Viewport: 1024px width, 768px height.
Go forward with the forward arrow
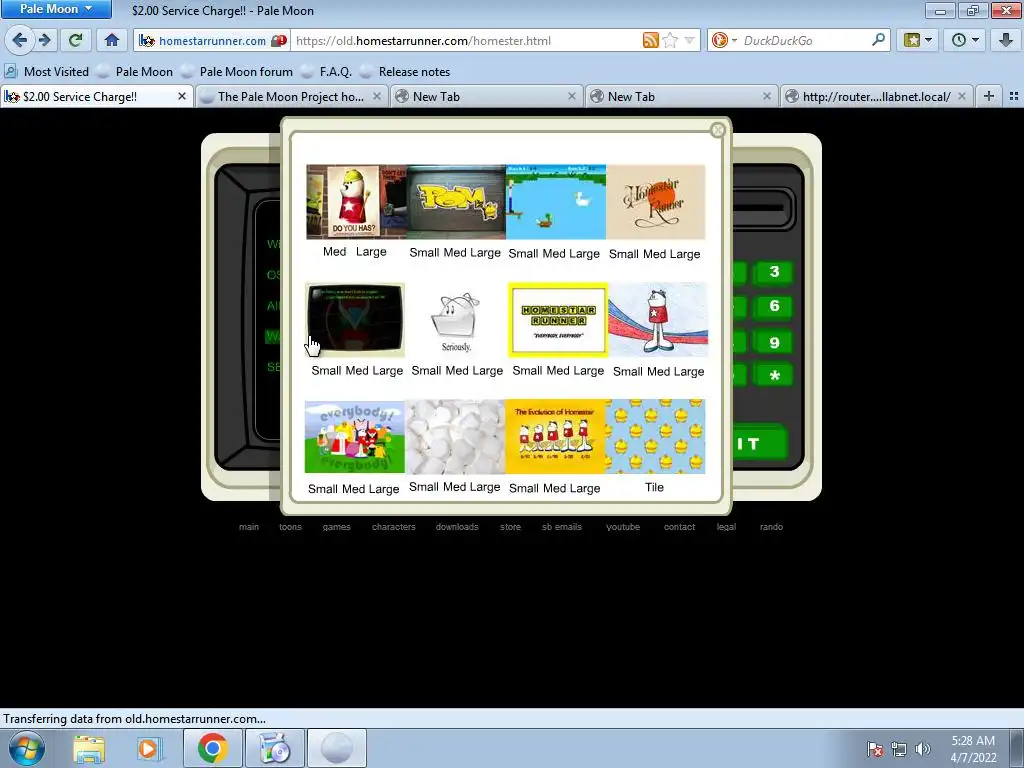click(x=44, y=40)
